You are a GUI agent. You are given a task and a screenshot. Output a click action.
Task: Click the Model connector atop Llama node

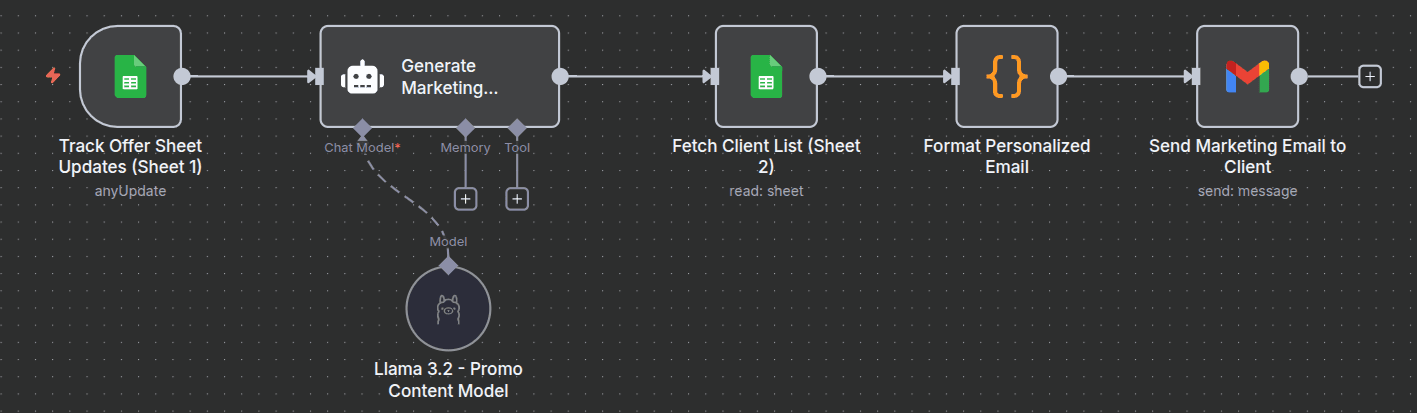[448, 265]
